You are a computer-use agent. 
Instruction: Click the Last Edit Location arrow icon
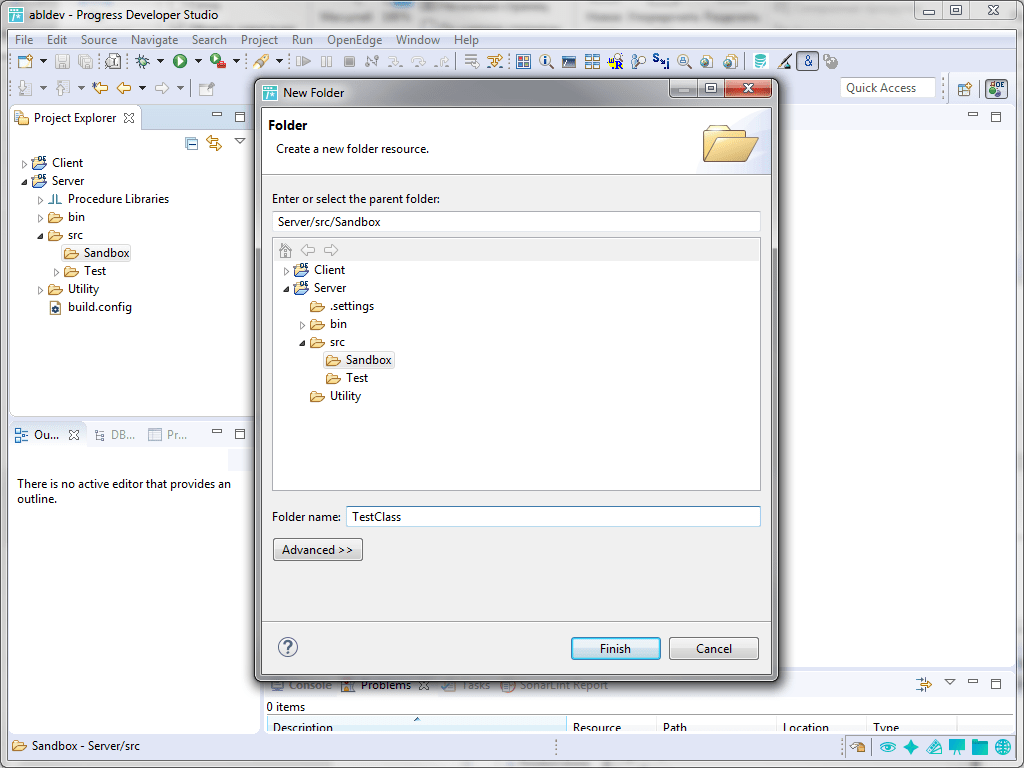99,88
